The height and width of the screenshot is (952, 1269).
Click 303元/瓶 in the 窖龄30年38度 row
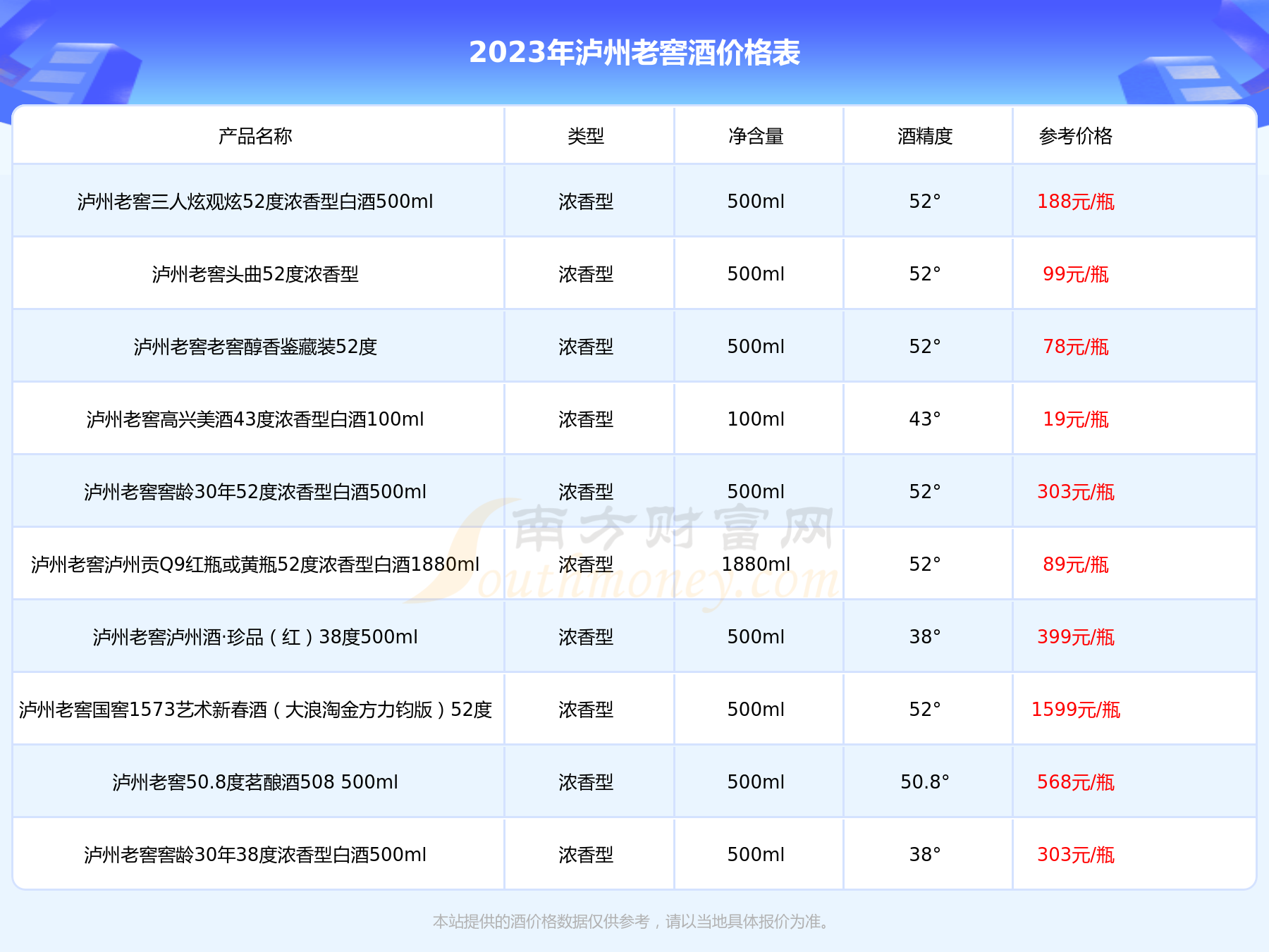pos(1076,855)
